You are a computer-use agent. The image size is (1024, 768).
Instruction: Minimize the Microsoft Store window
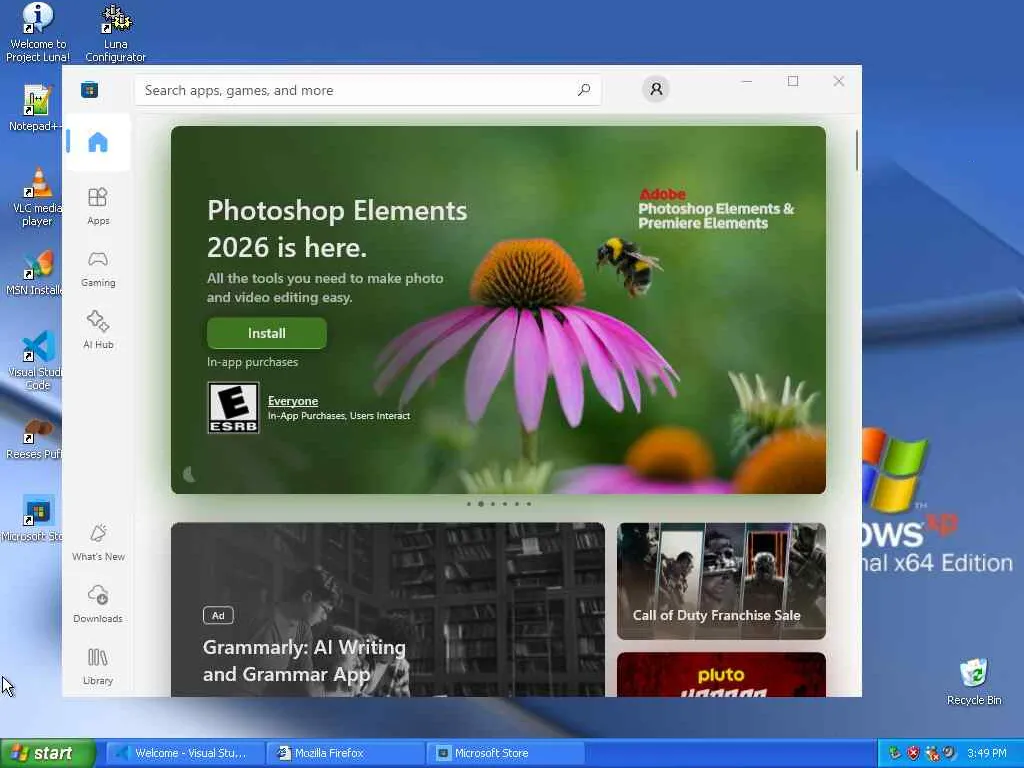click(x=747, y=81)
